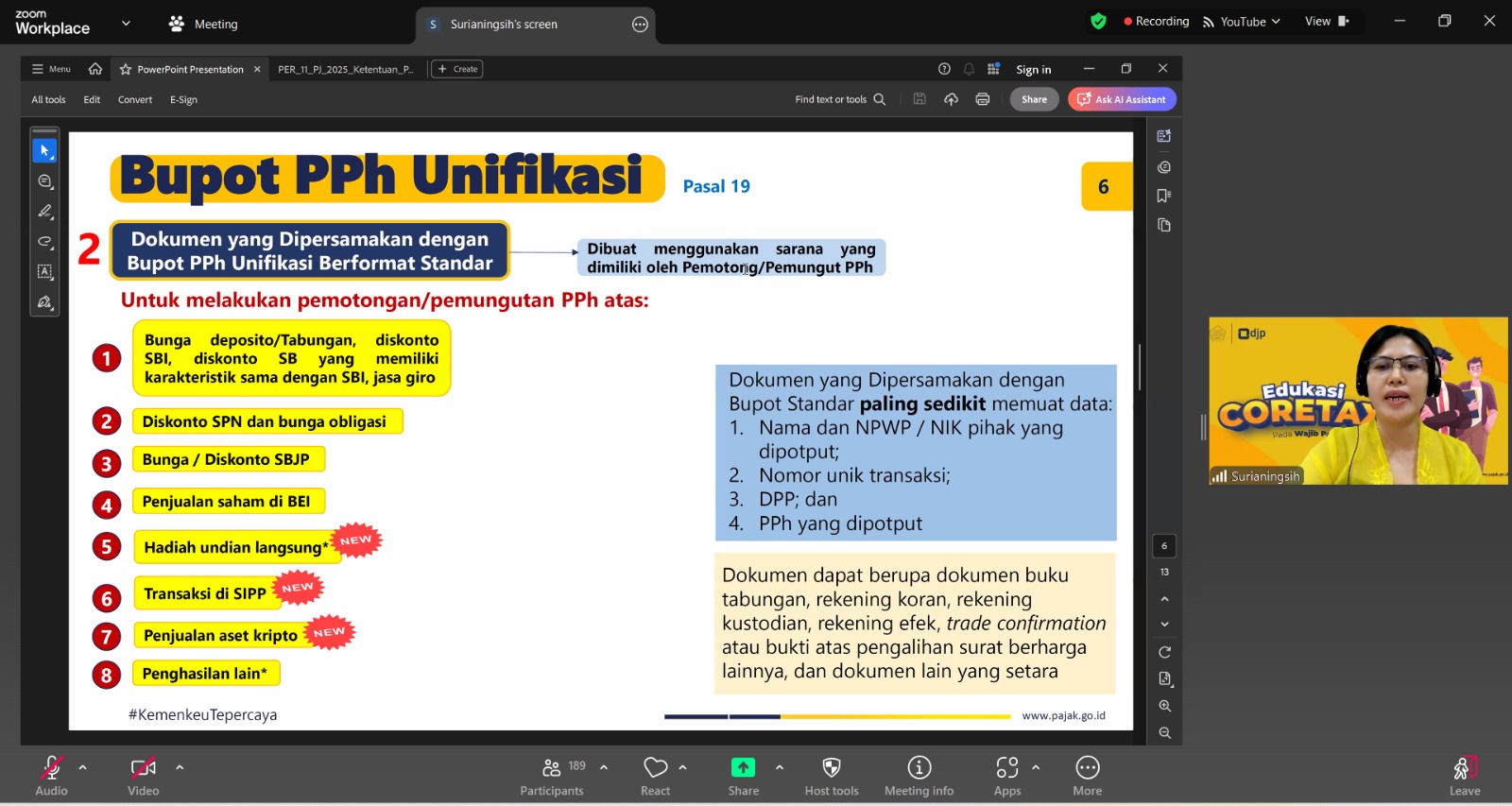Expand the Zoom Workplace dropdown arrow
The image size is (1512, 806).
[x=126, y=24]
